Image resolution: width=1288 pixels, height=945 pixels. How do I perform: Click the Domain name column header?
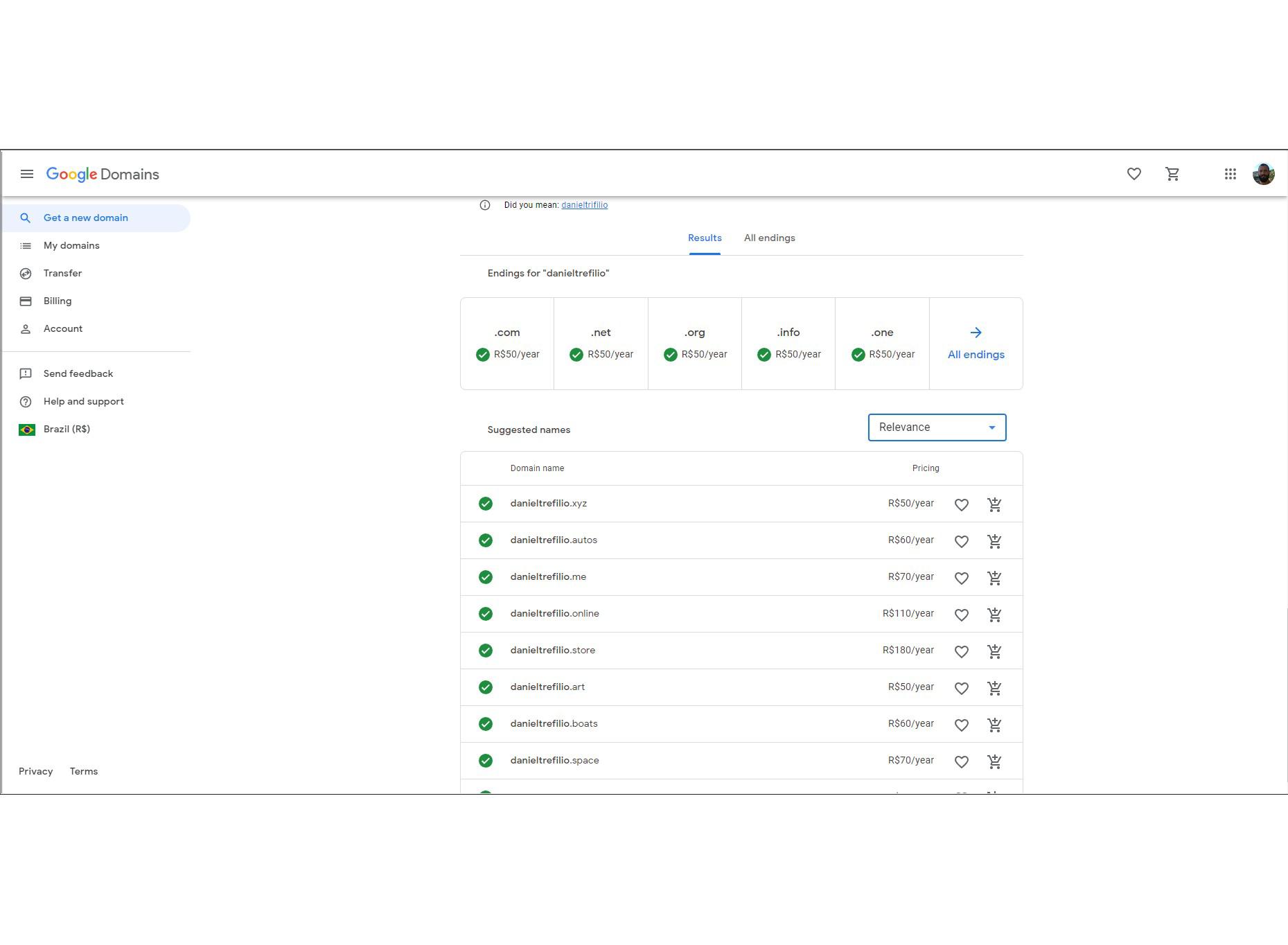(537, 468)
